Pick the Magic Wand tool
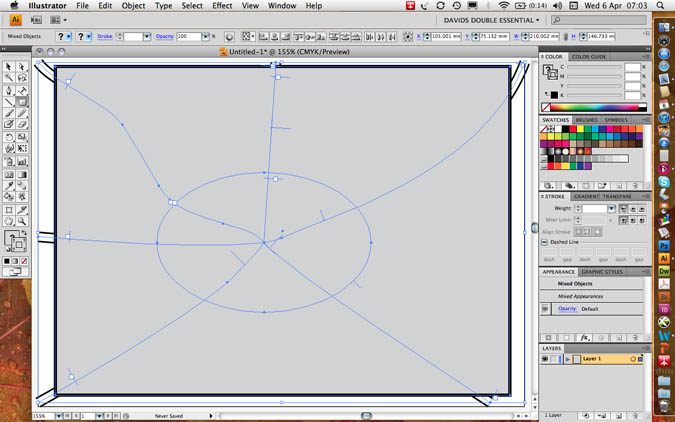The width and height of the screenshot is (675, 422). (9, 78)
